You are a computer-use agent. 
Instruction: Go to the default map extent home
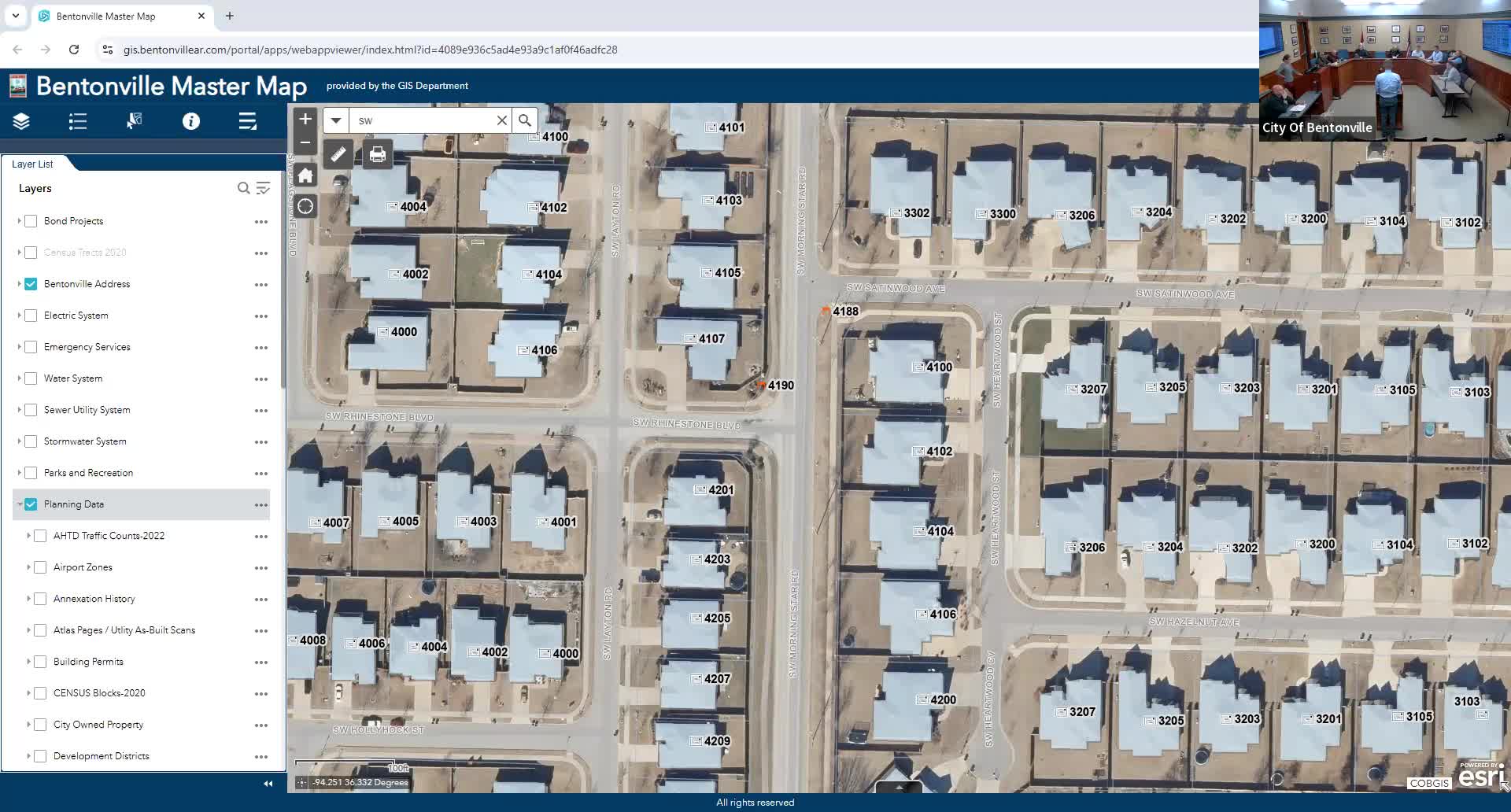click(305, 175)
